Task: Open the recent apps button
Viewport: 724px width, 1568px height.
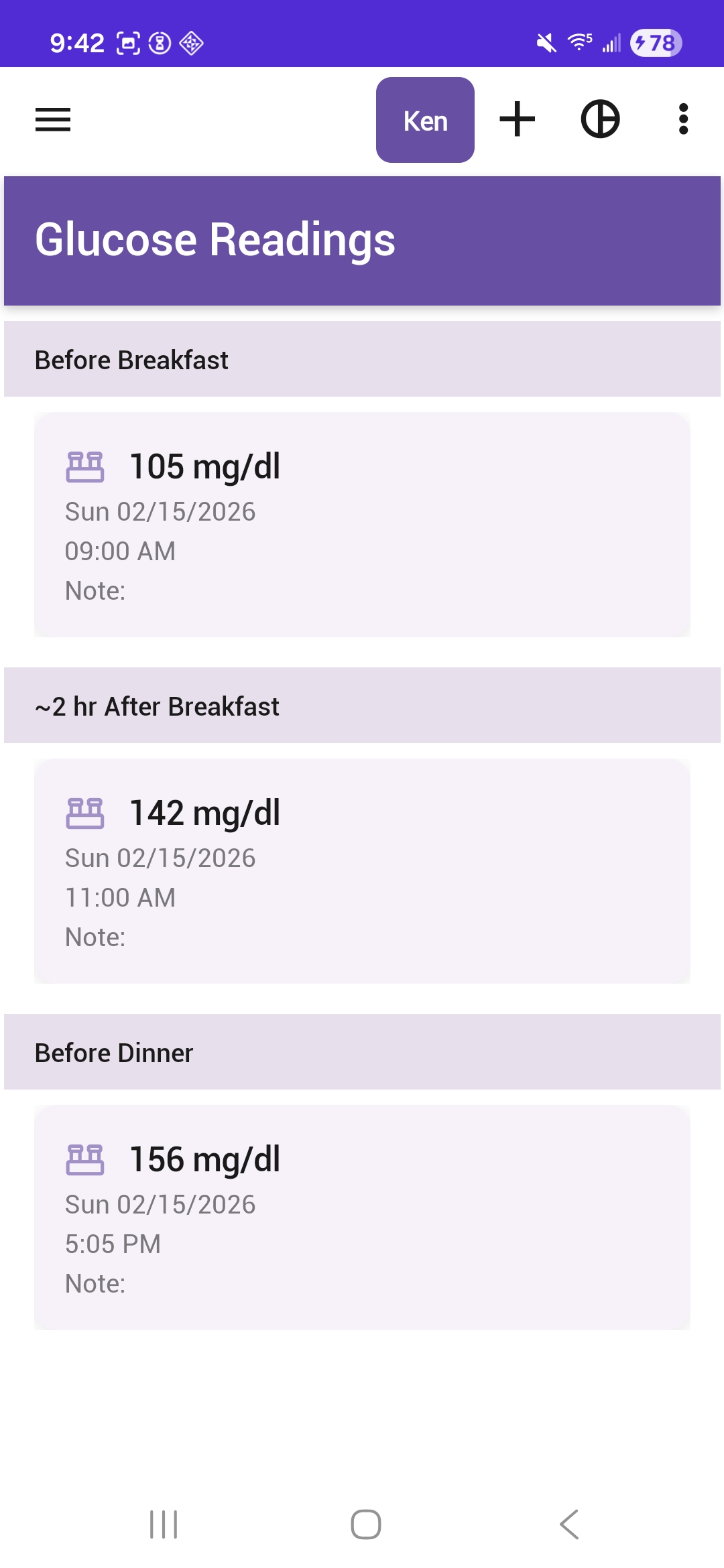Action: click(164, 1524)
